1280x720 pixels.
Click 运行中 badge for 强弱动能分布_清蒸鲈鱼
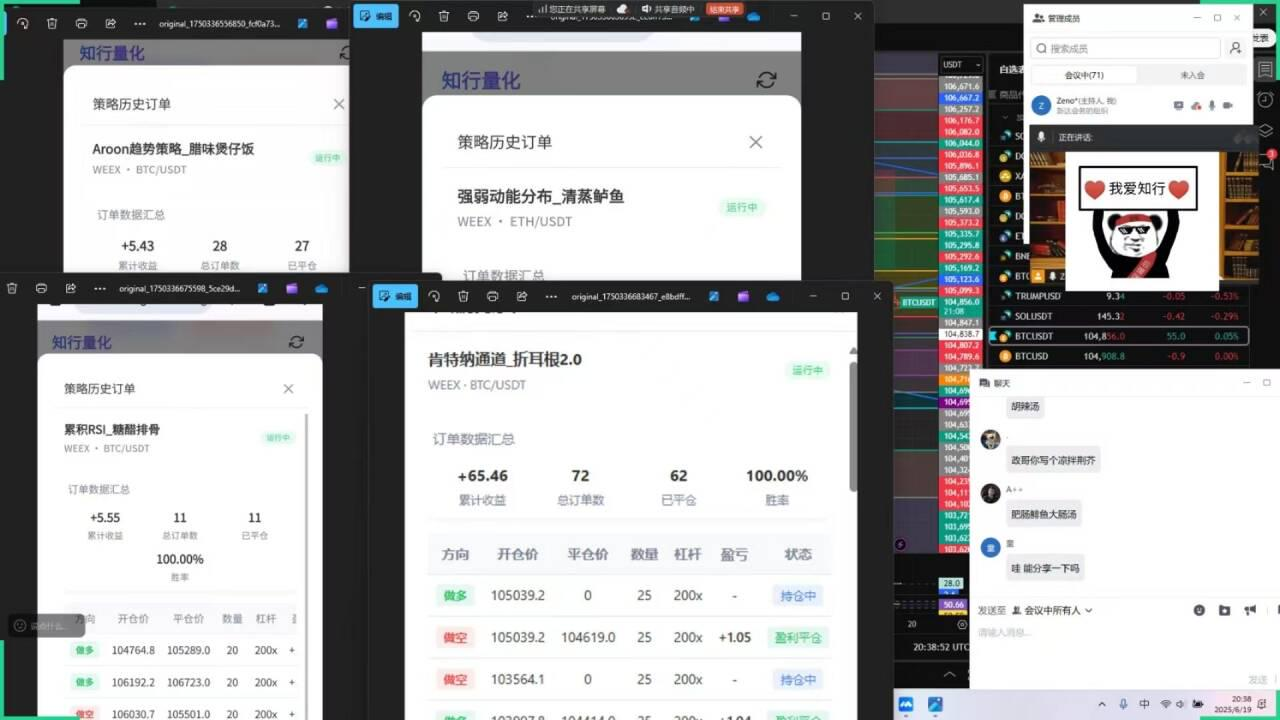coord(742,207)
